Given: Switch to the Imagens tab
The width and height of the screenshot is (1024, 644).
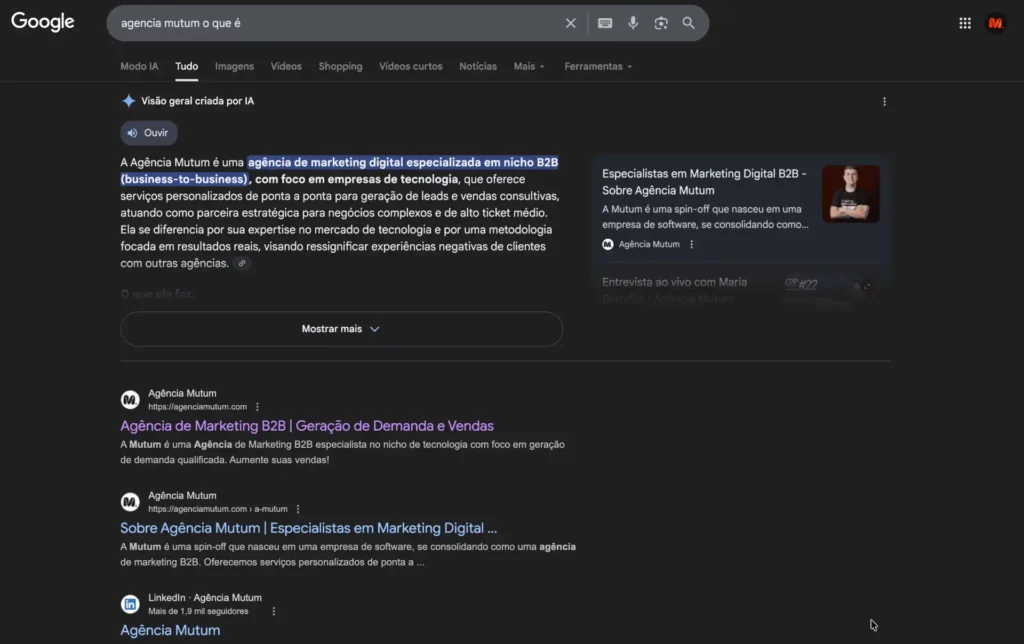Looking at the screenshot, I should click(x=233, y=66).
